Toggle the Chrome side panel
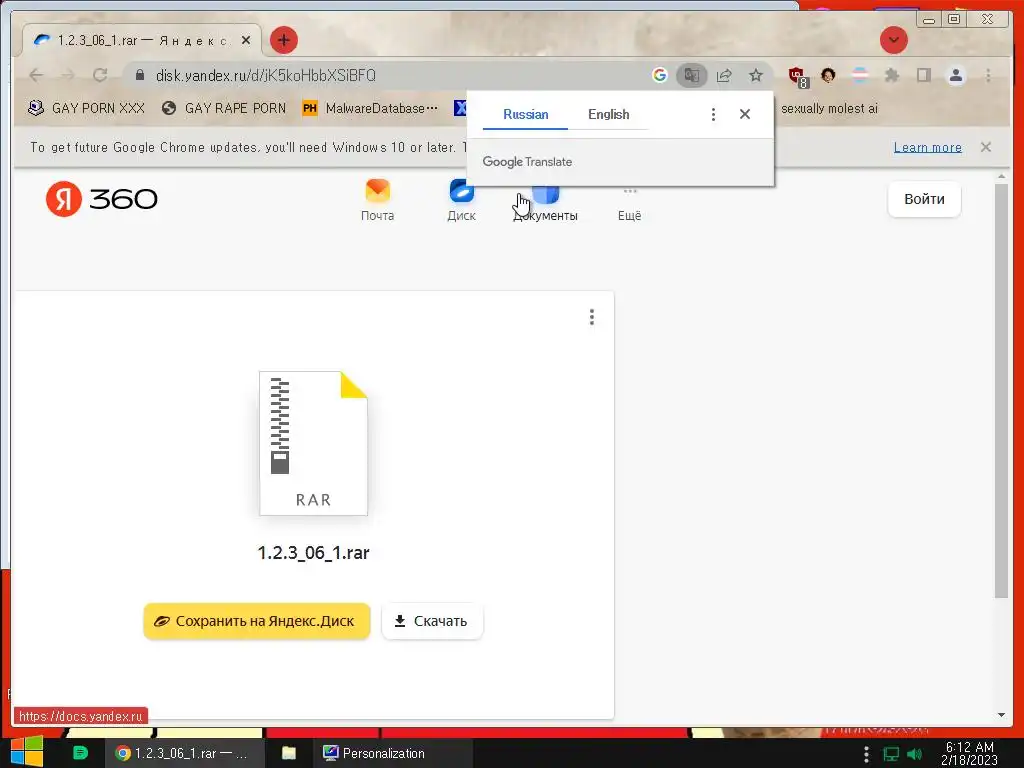 923,76
